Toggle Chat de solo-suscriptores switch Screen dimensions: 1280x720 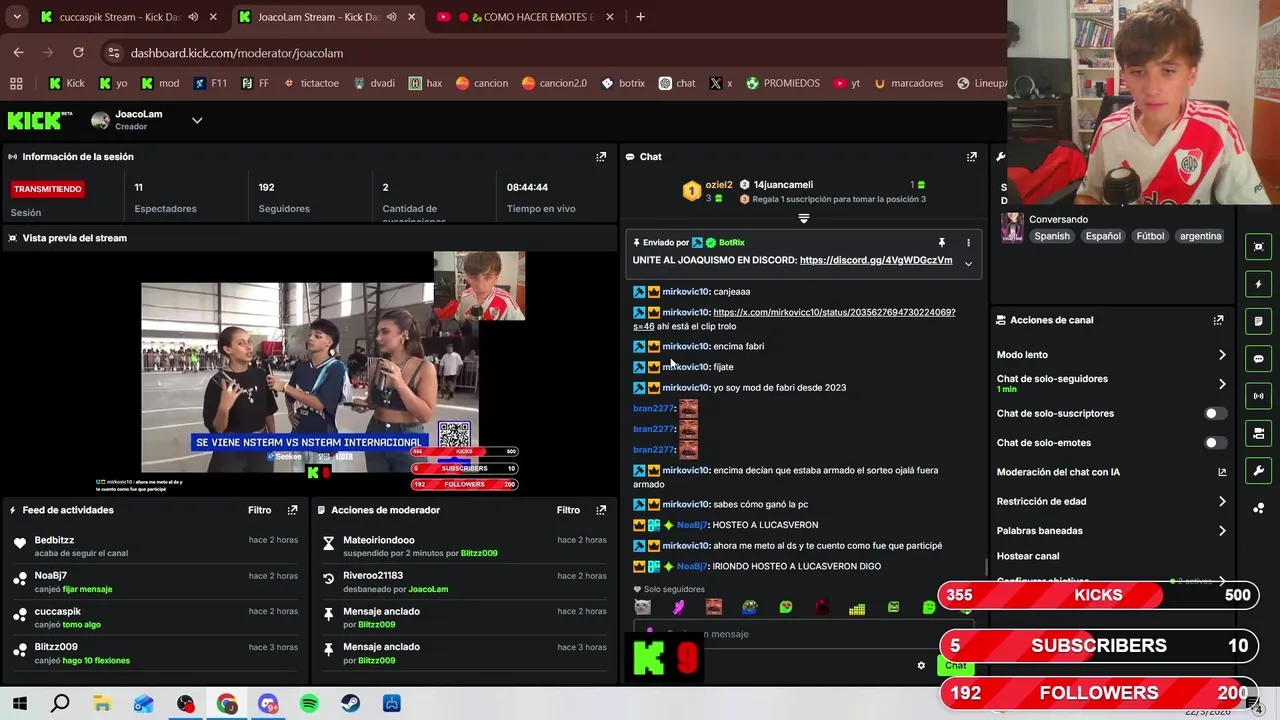[1214, 414]
